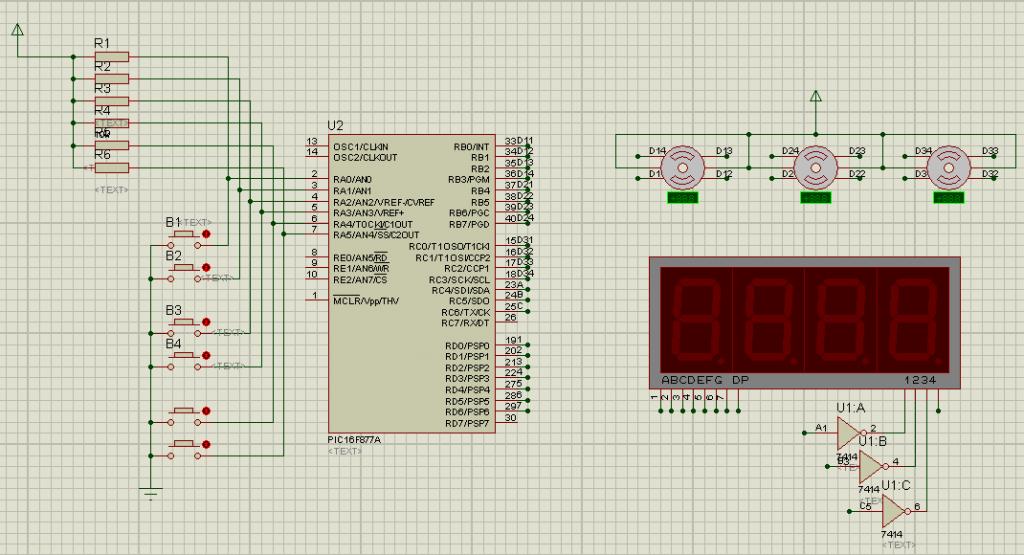Image resolution: width=1024 pixels, height=555 pixels.
Task: Click the RB7/PGD pin label
Action: [x=470, y=224]
